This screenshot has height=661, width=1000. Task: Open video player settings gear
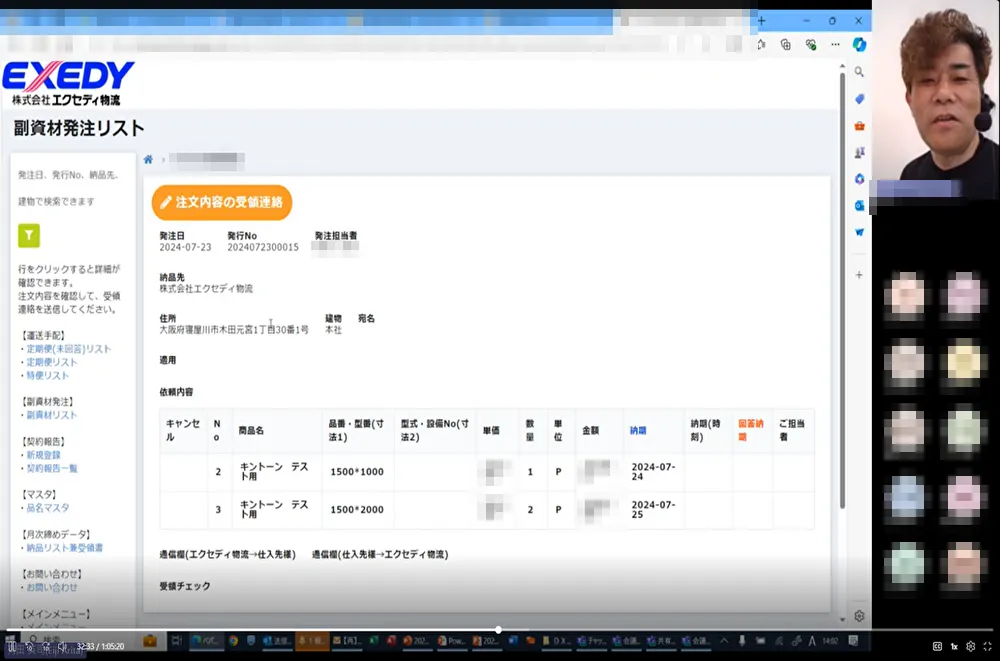click(970, 646)
